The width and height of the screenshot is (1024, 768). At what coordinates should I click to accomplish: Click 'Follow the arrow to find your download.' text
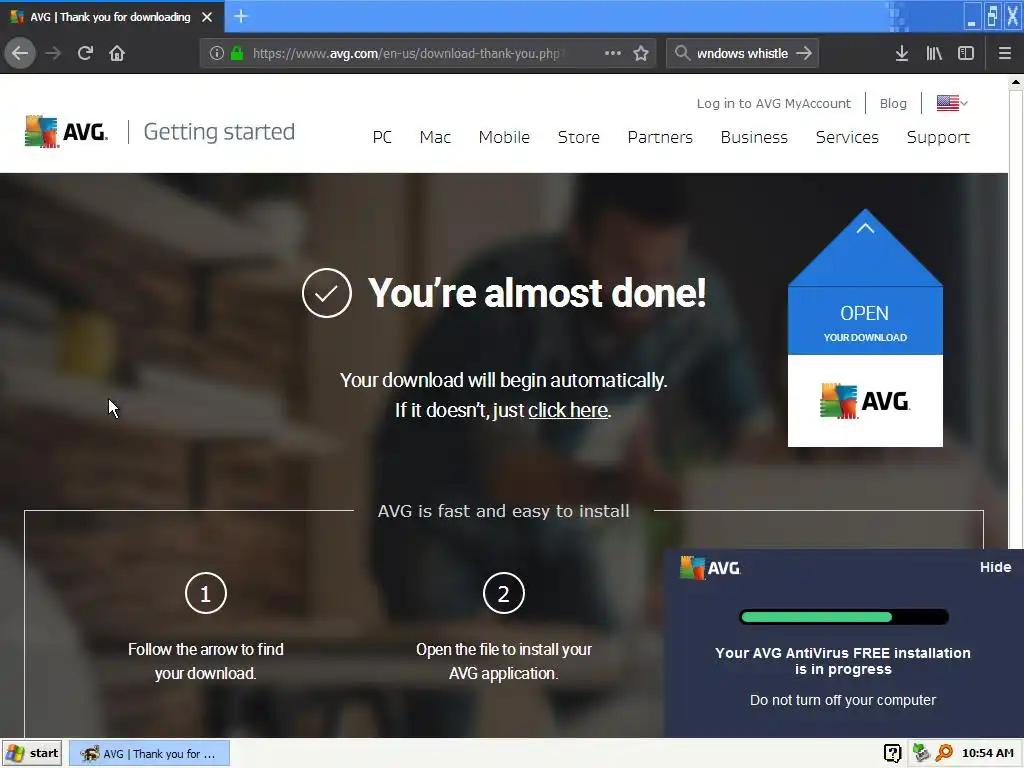click(206, 661)
